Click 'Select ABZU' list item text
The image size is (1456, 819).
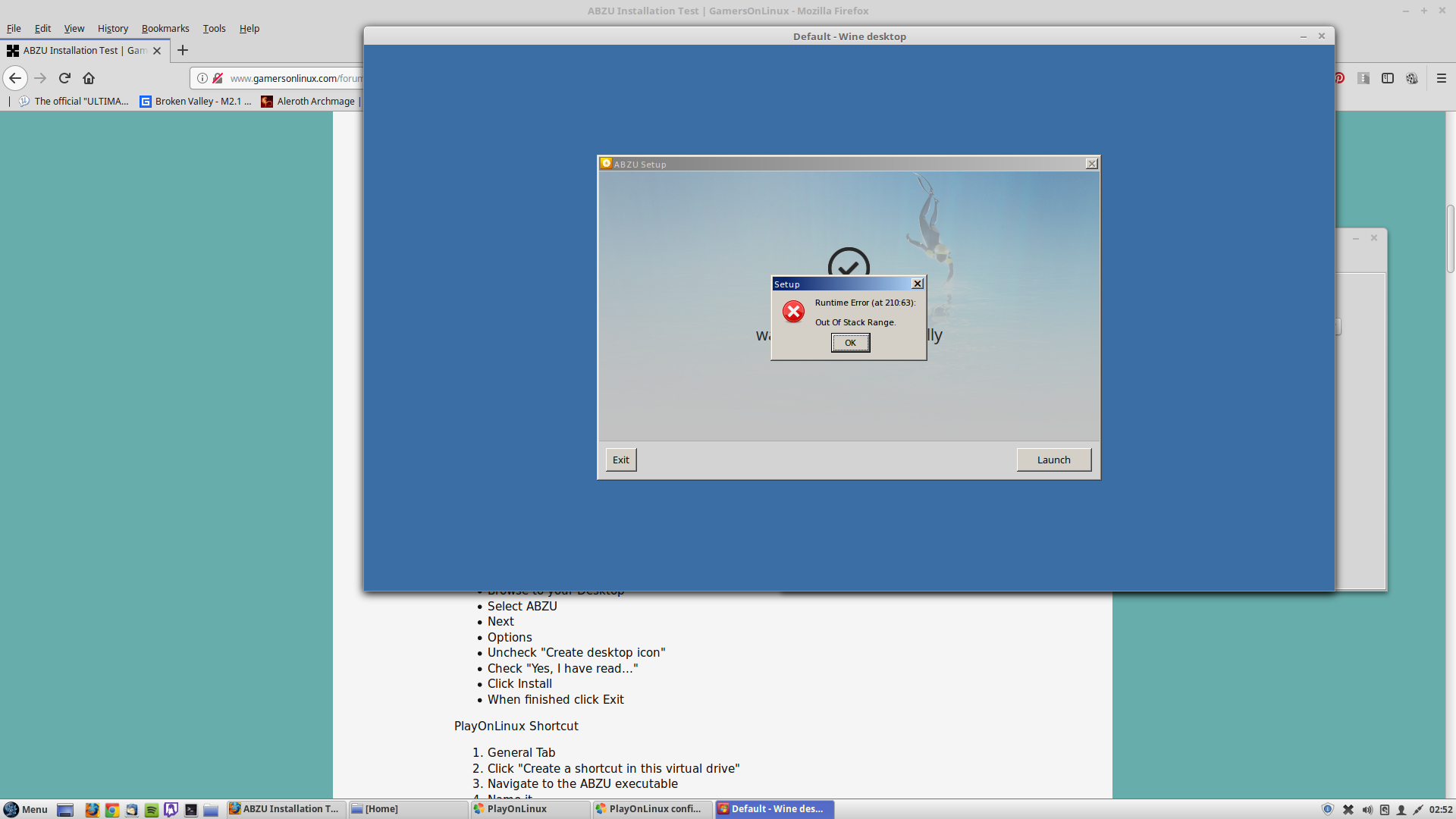522,606
